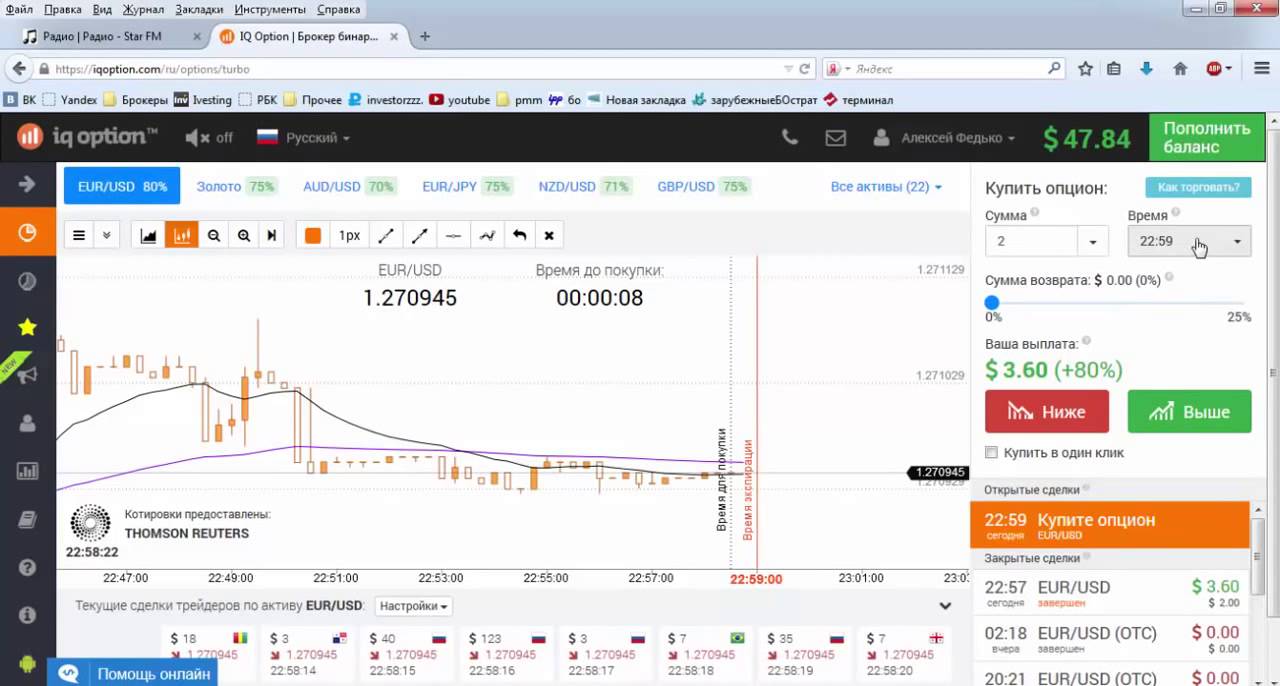Click the Сумма amount input field
Screen dimensions: 1280x686
click(x=1031, y=241)
